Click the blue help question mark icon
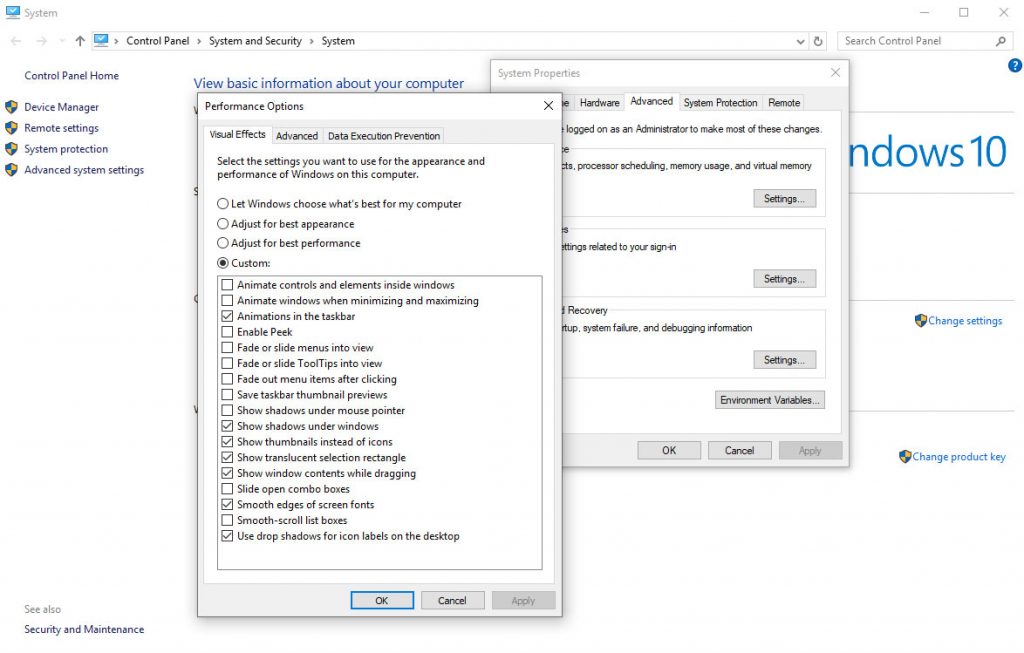 [x=1014, y=65]
